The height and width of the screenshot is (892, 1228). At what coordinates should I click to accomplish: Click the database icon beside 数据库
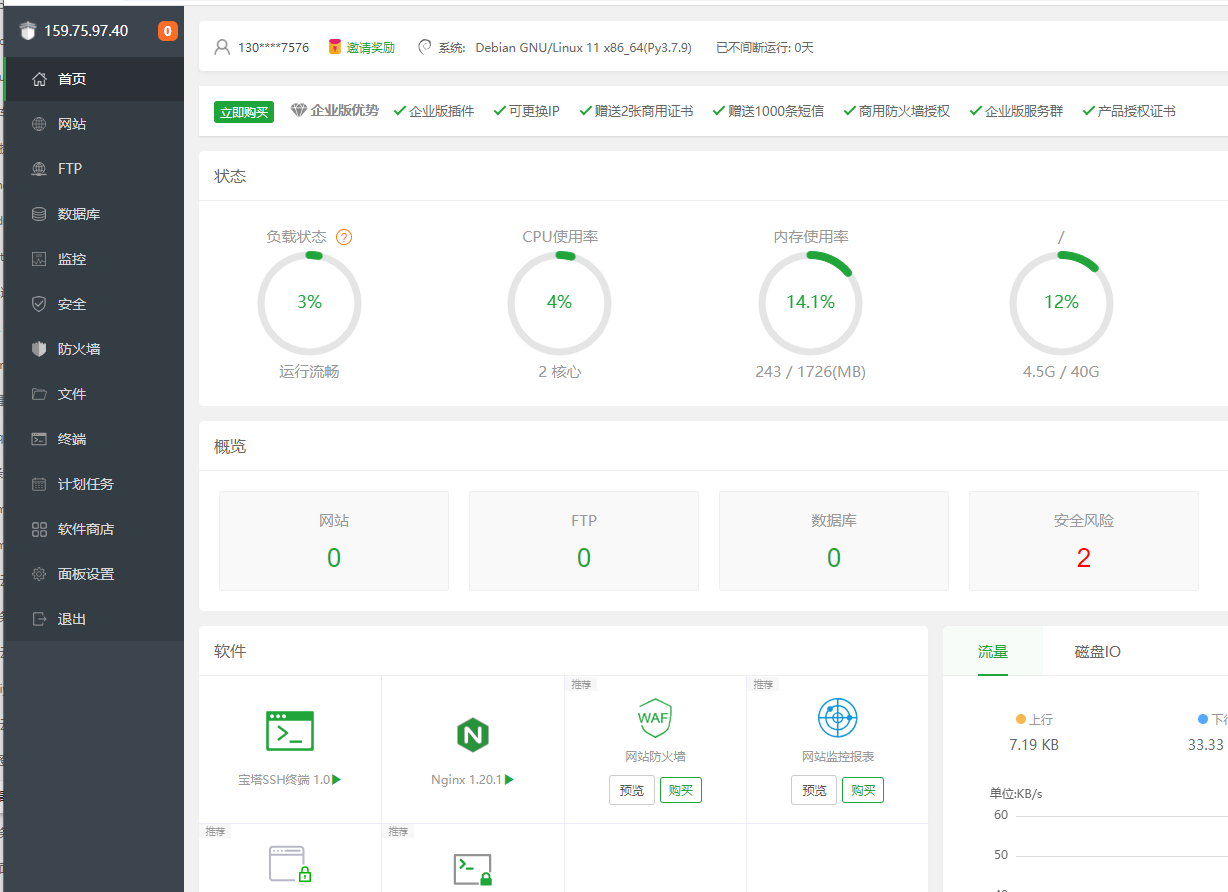(x=39, y=214)
